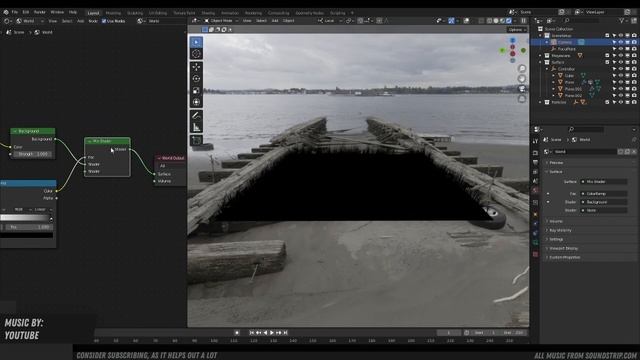Open the Scene properties tab
Screen dimensions: 640x360
point(535,181)
